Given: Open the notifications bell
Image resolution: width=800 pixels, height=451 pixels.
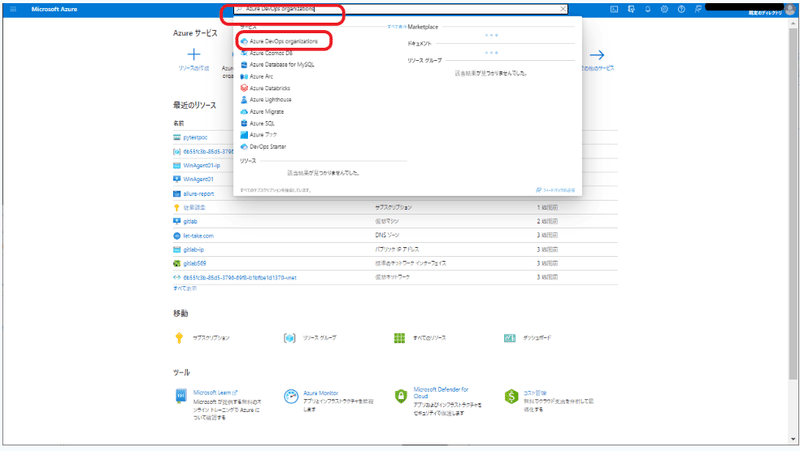Looking at the screenshot, I should click(648, 9).
